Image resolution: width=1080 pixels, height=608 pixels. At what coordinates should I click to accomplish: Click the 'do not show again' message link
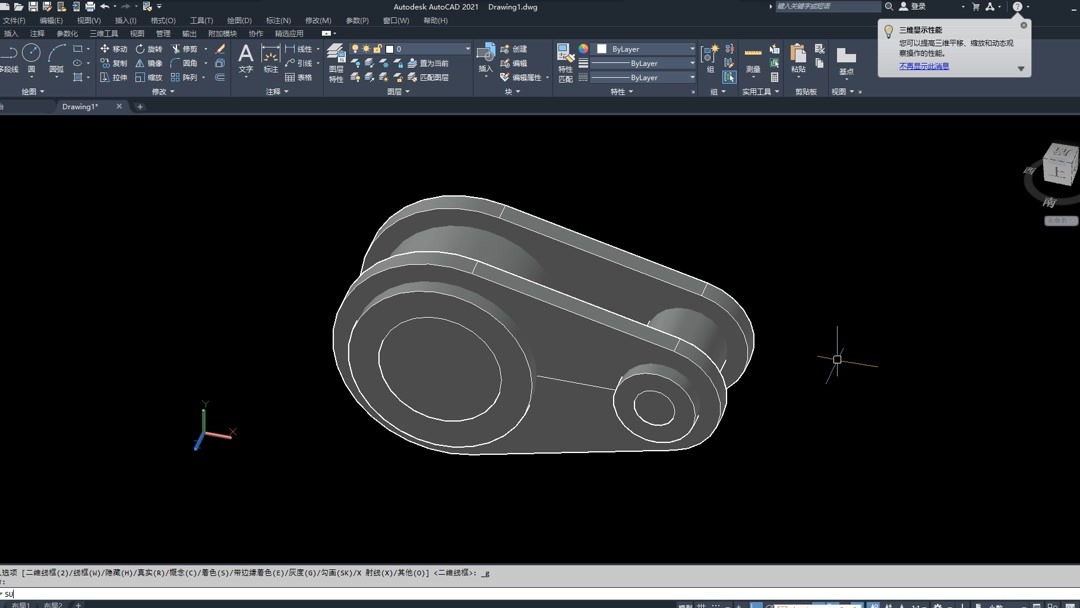tap(923, 66)
